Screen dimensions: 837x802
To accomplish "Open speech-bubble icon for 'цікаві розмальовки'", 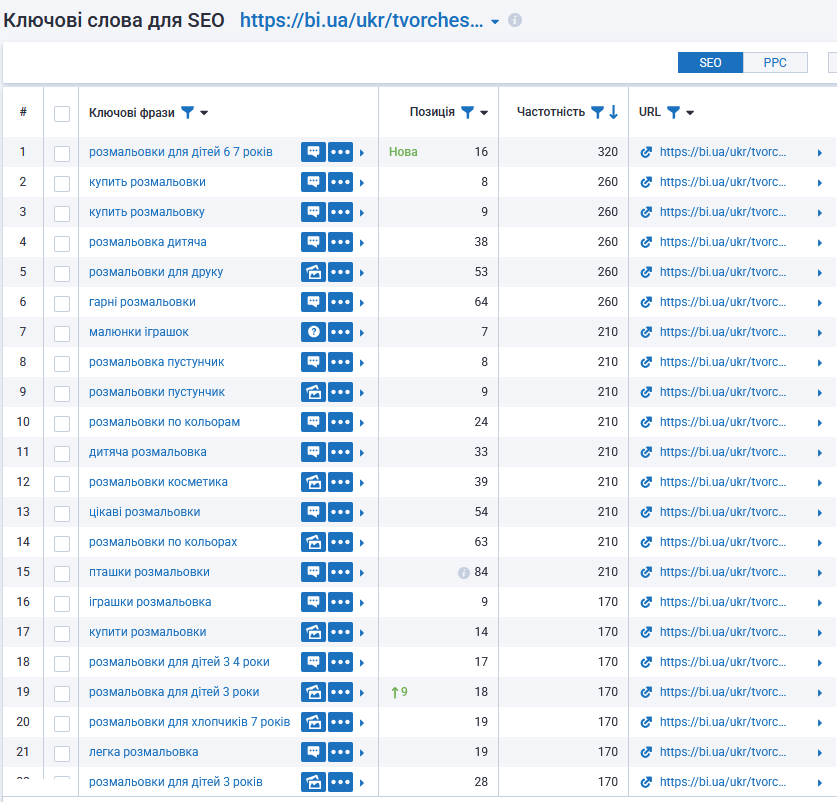I will coord(313,512).
